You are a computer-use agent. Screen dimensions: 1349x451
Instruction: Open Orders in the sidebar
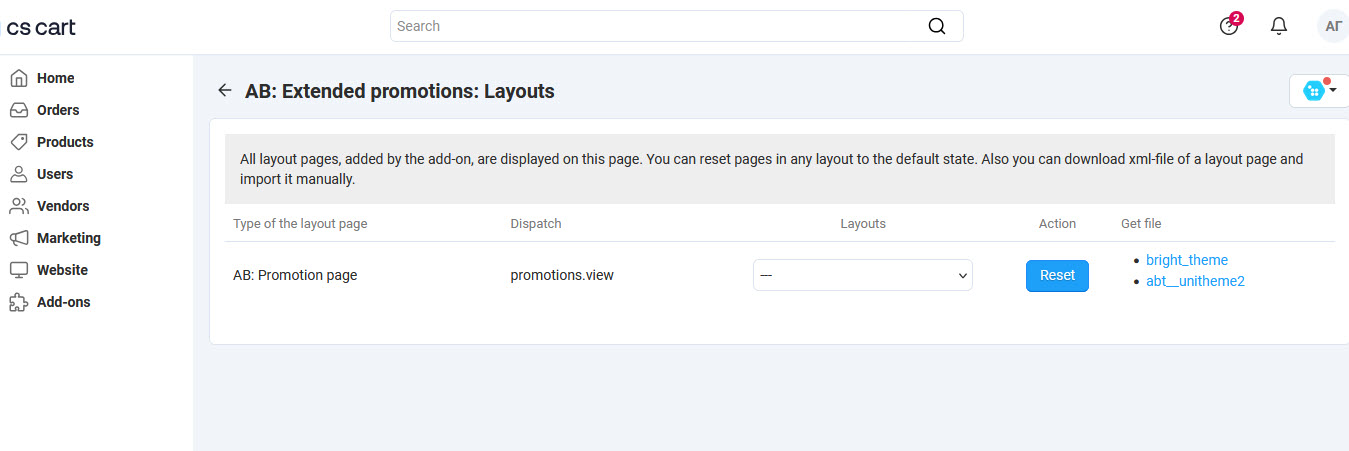coord(58,110)
